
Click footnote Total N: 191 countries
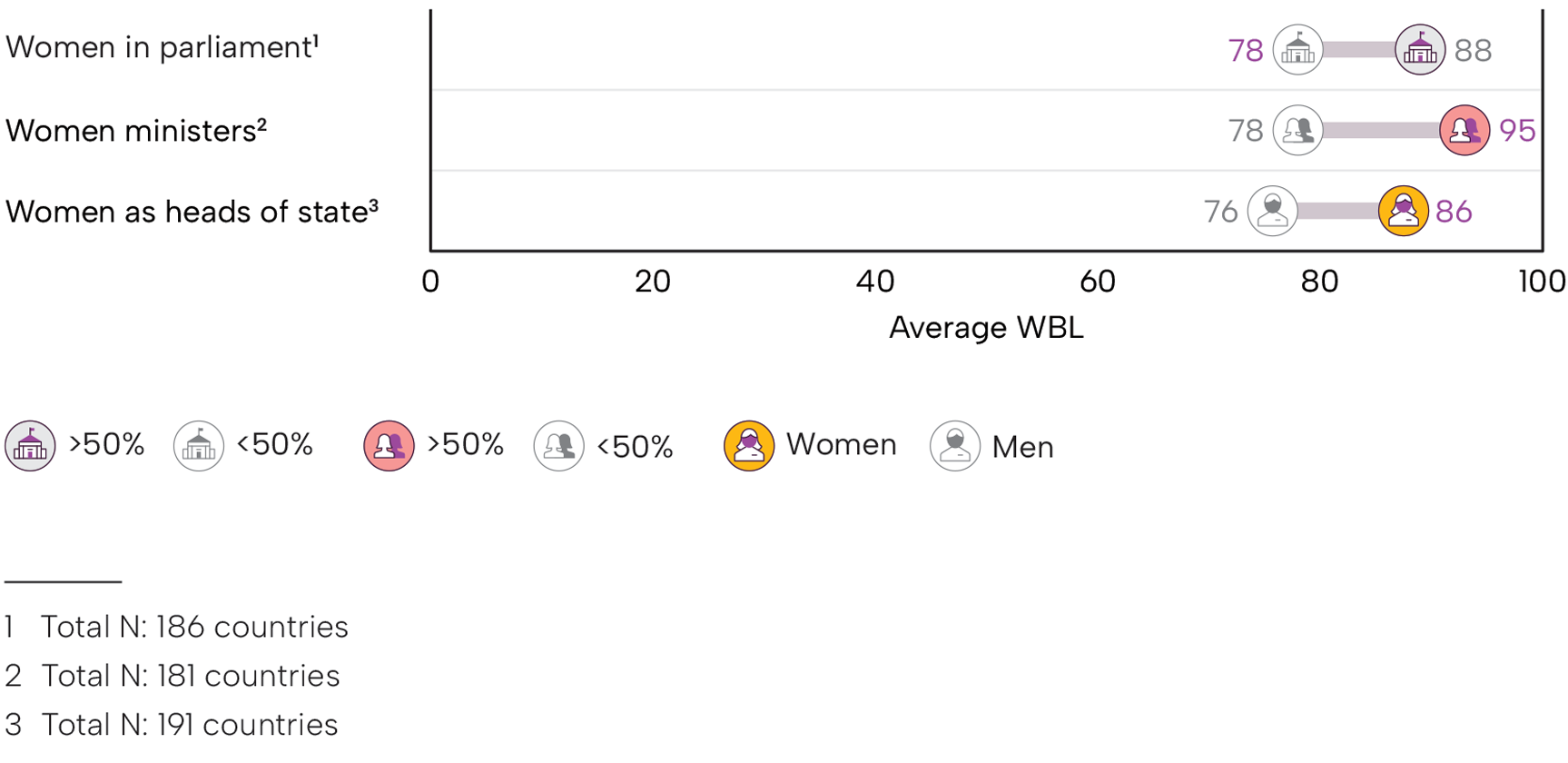click(x=190, y=725)
